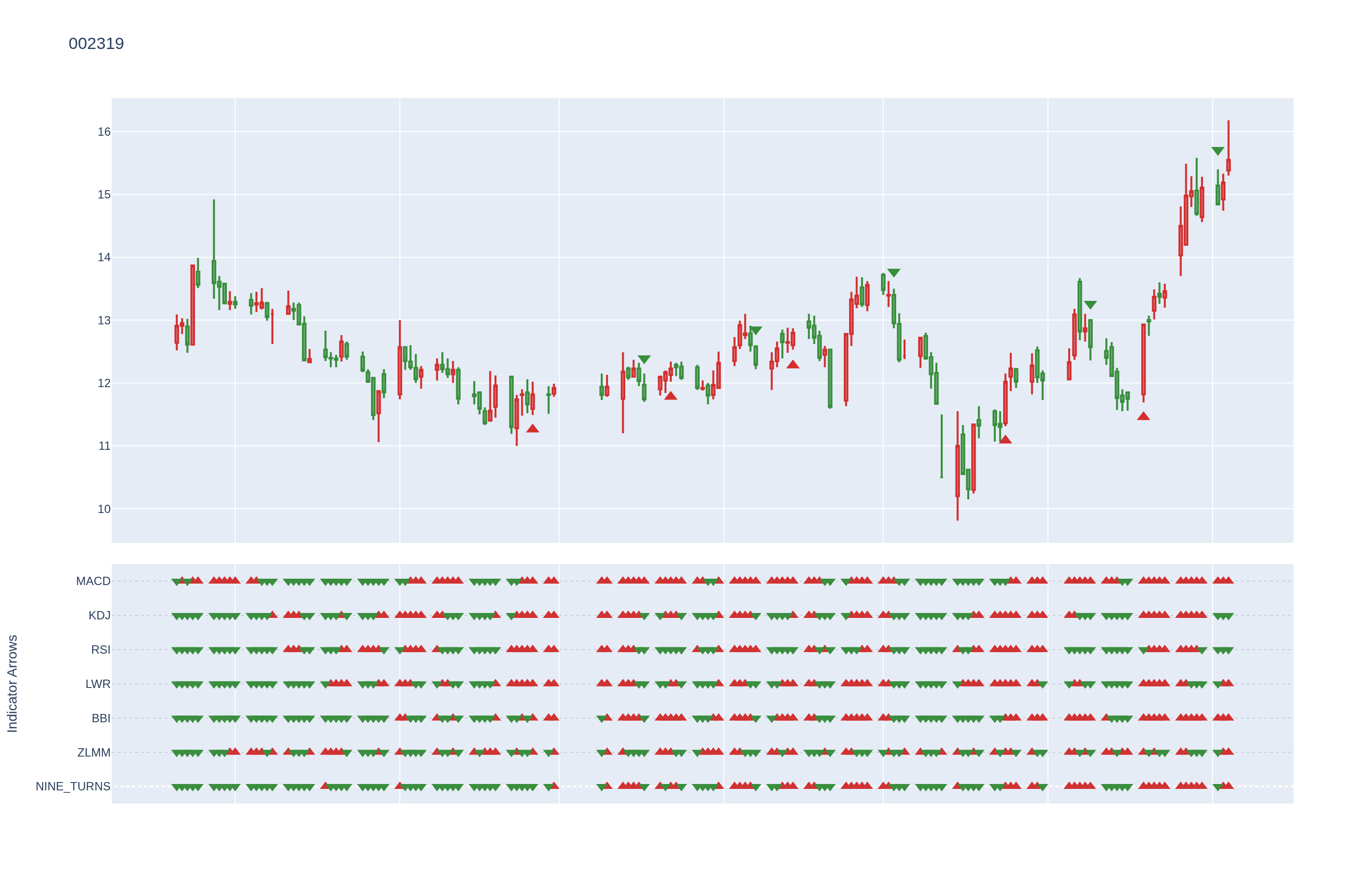Click the chart title 002319
This screenshot has height=882, width=1372.
(x=96, y=44)
